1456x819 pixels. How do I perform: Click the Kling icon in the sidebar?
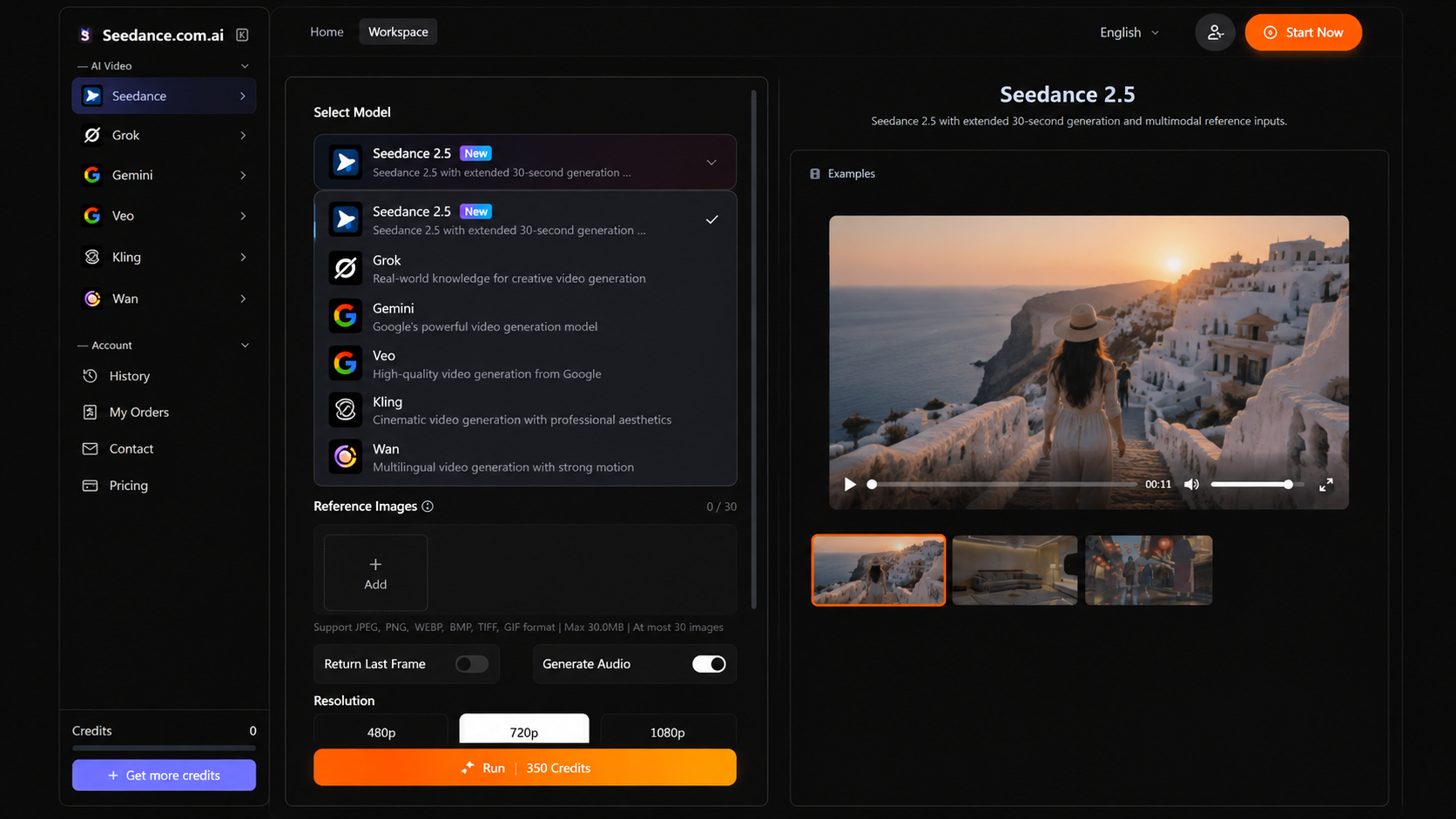91,257
